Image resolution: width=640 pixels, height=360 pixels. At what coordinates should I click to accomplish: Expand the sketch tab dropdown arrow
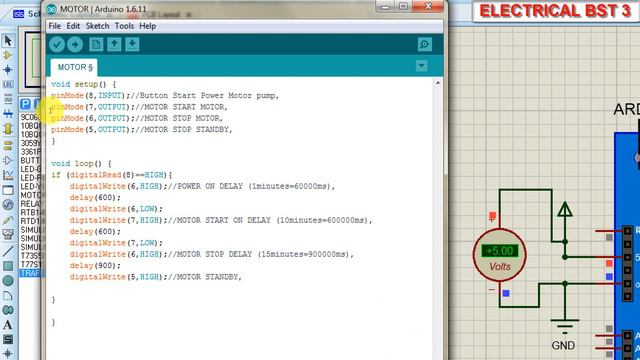point(422,66)
